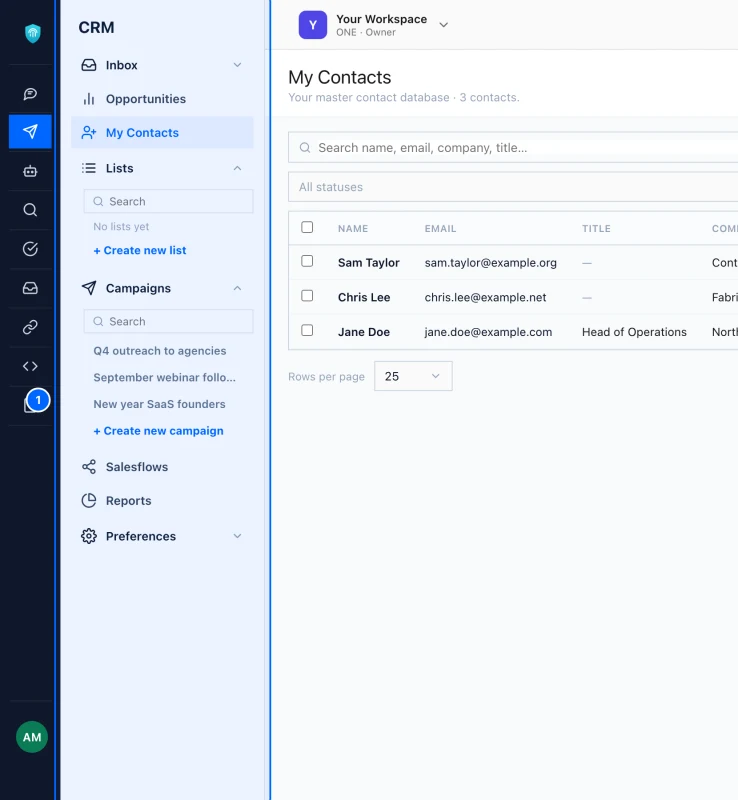The height and width of the screenshot is (800, 738).
Task: Open the Rows per page 25 dropdown
Action: [413, 376]
